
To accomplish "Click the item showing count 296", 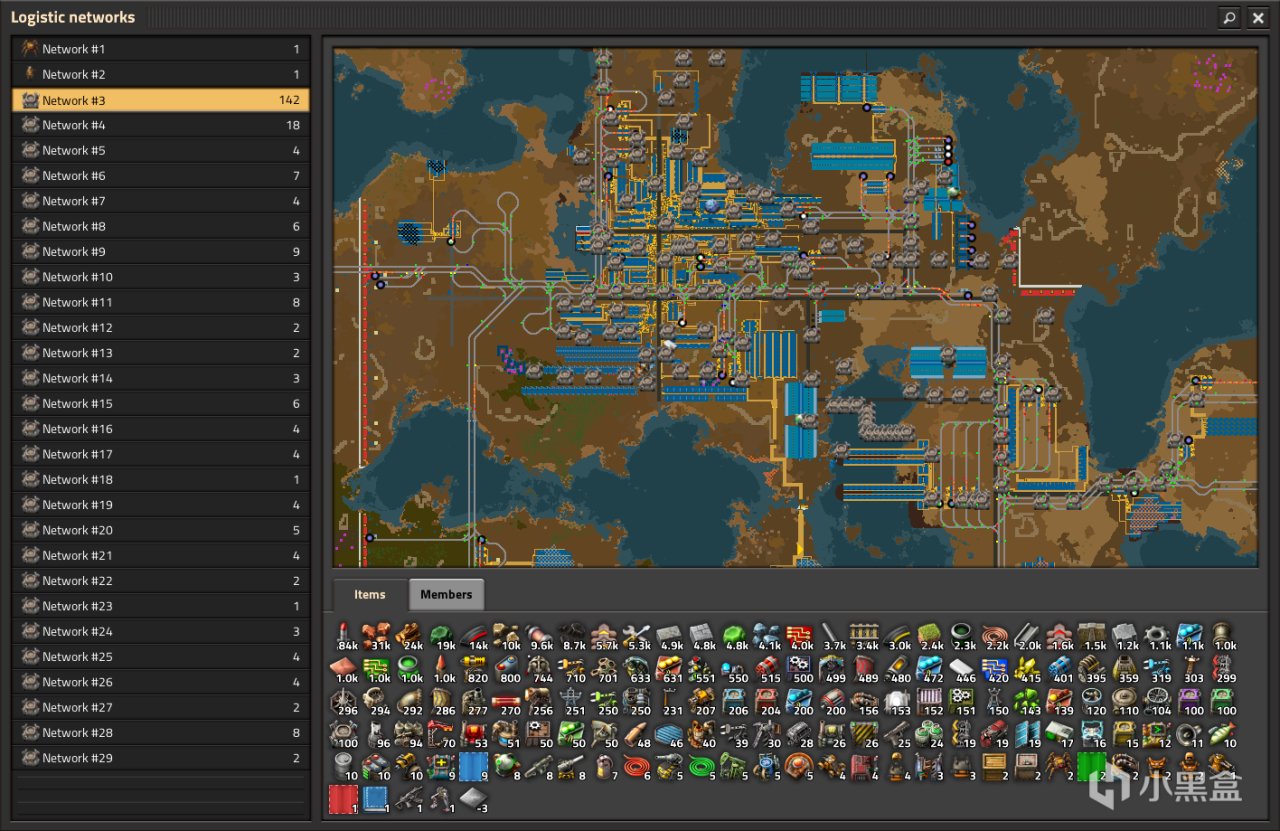I will click(344, 701).
